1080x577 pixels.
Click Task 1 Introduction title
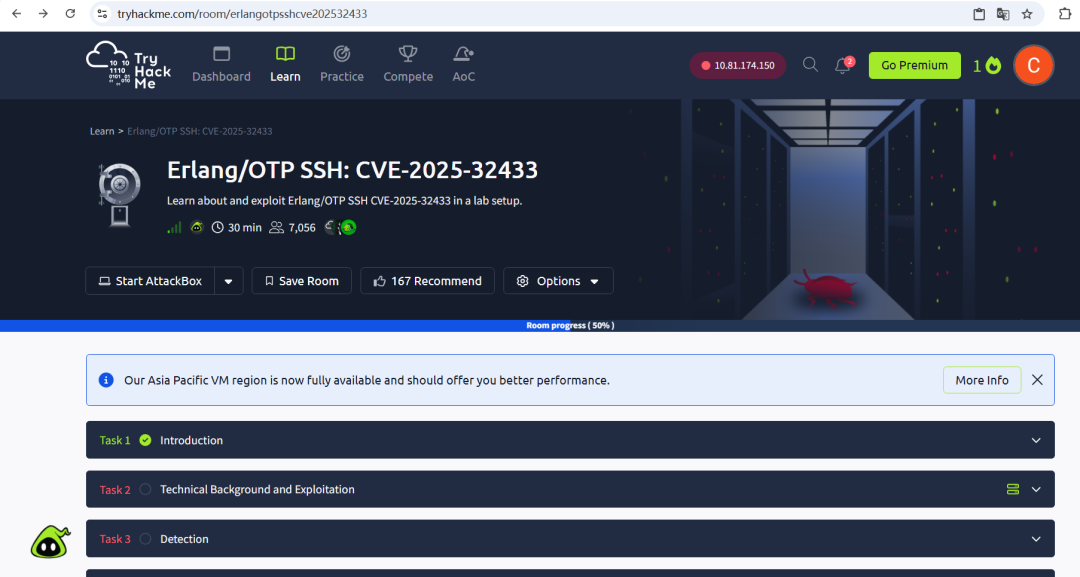pyautogui.click(x=191, y=440)
